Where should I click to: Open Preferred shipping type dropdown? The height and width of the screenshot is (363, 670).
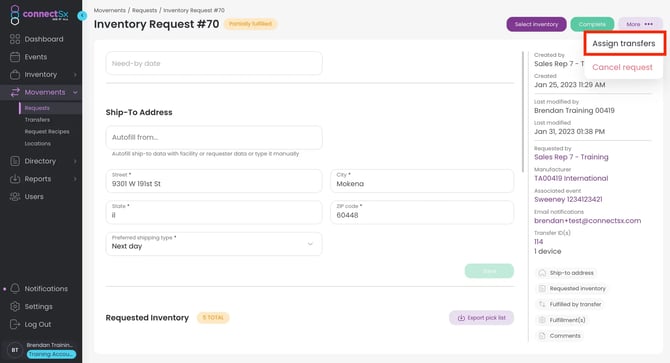[x=214, y=244]
